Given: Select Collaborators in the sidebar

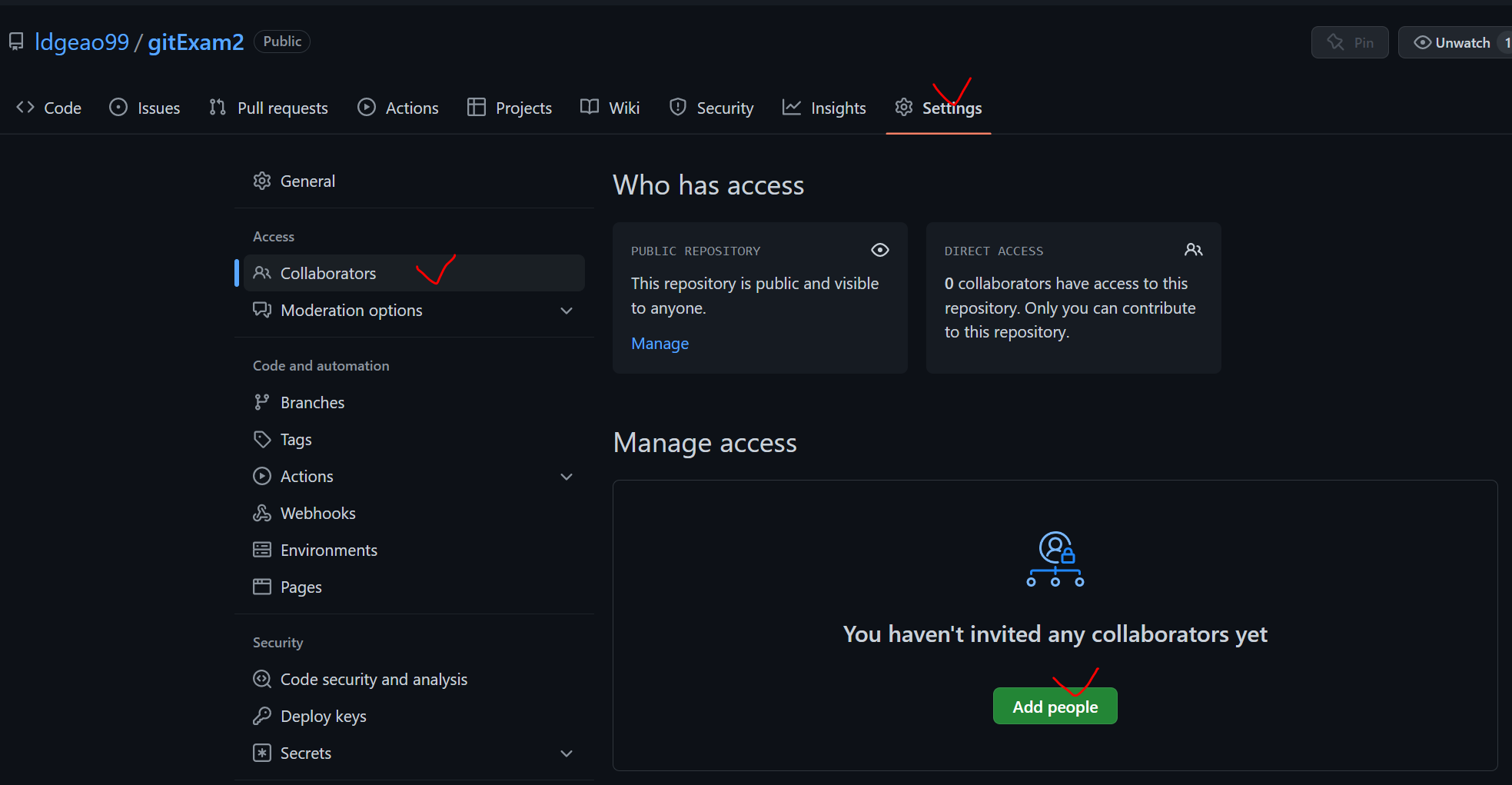Looking at the screenshot, I should pyautogui.click(x=414, y=274).
